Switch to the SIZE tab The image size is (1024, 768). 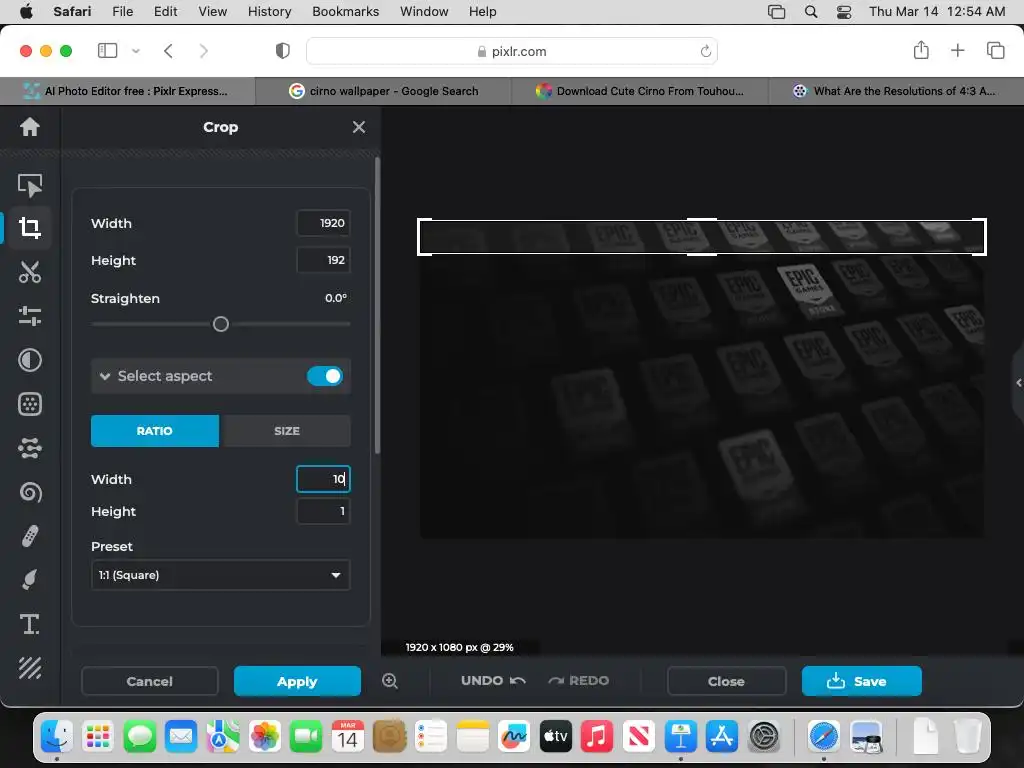point(287,431)
